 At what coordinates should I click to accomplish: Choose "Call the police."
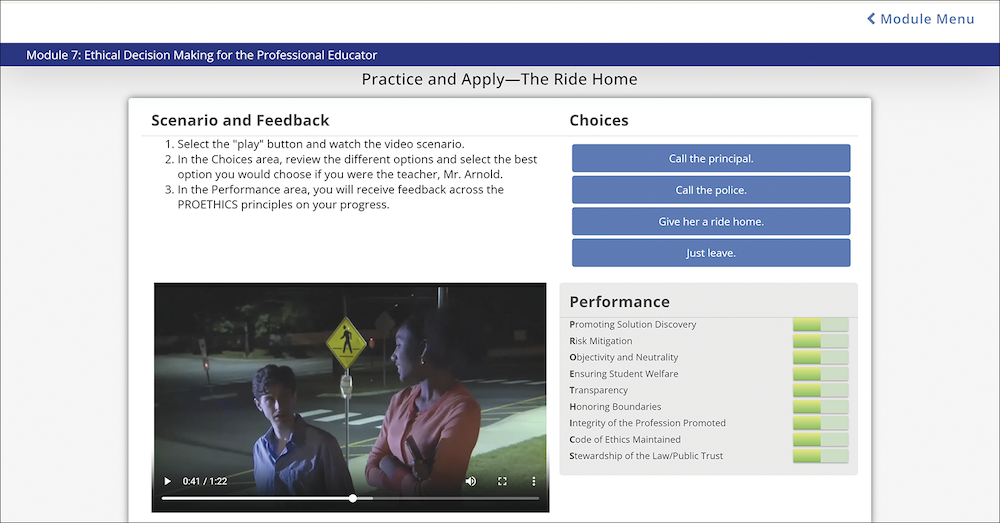(x=711, y=190)
